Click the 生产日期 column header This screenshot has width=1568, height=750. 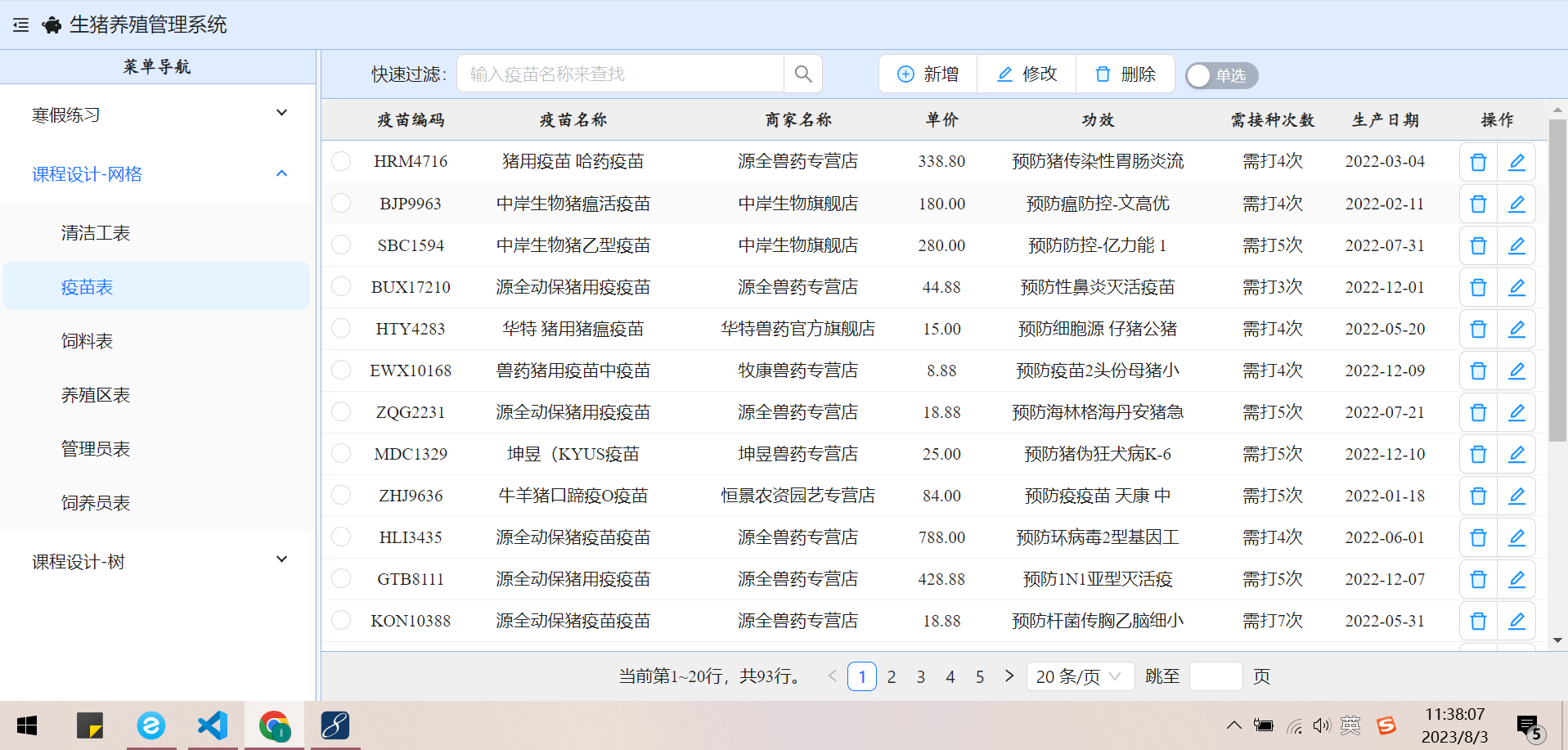[x=1385, y=120]
